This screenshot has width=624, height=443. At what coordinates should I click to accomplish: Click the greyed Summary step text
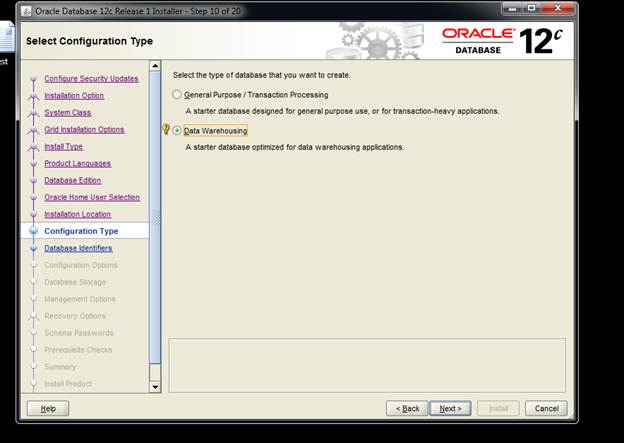click(x=60, y=367)
